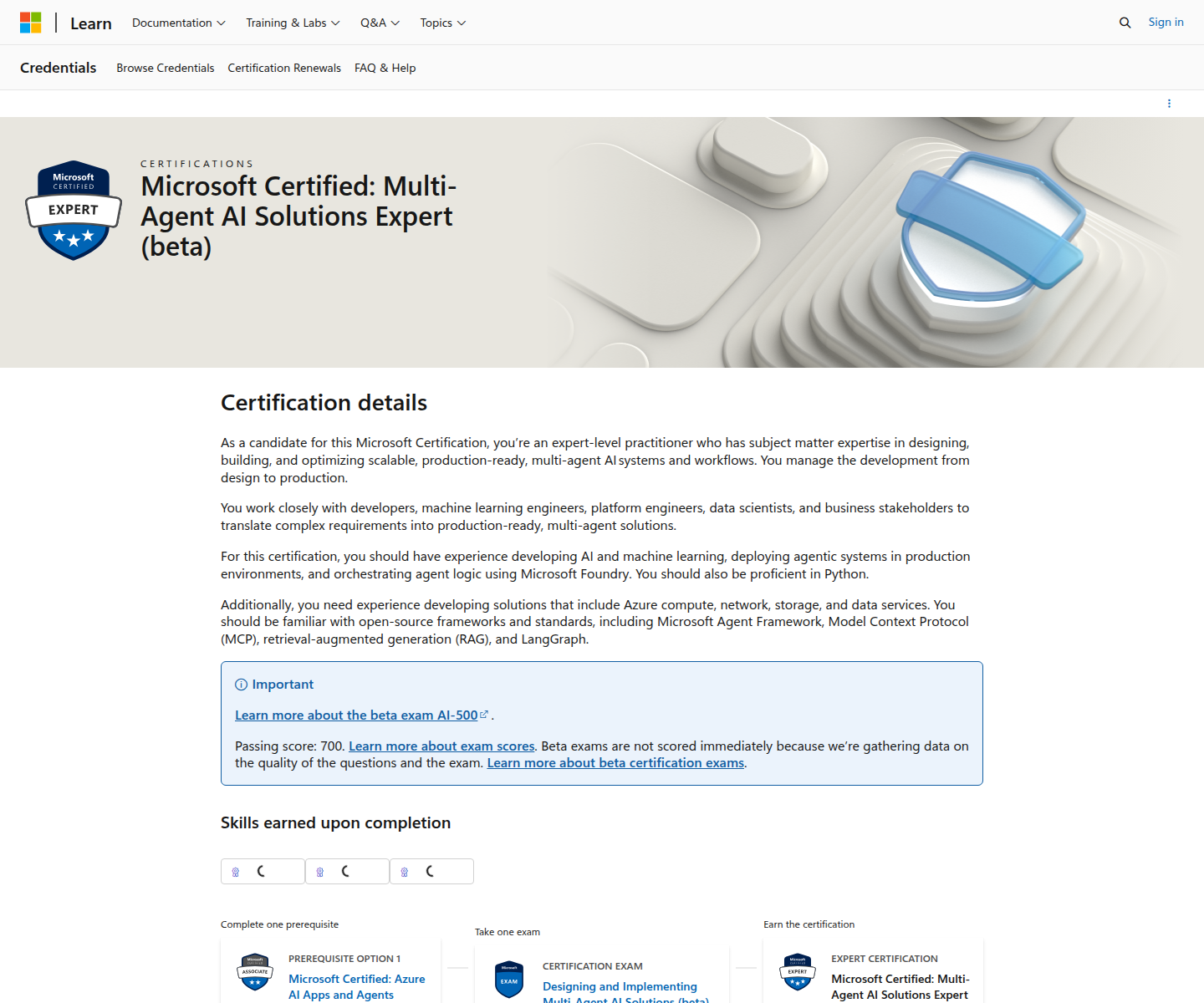Expand the Topics dropdown

(x=443, y=23)
